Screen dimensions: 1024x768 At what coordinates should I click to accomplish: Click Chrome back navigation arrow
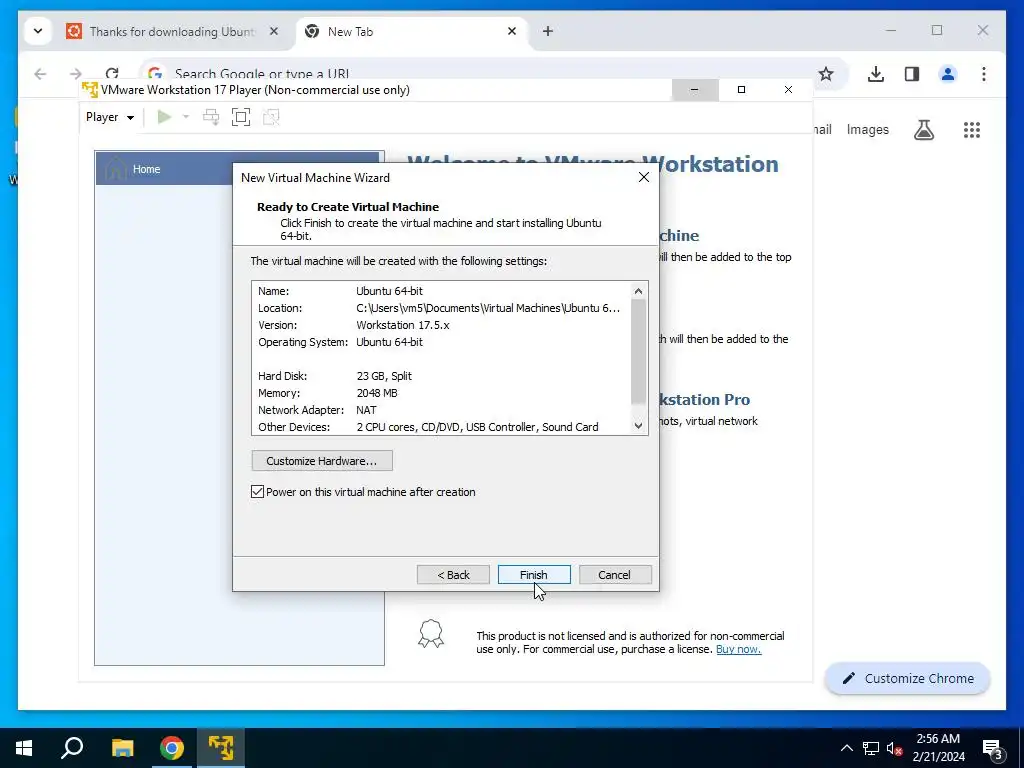coord(40,74)
